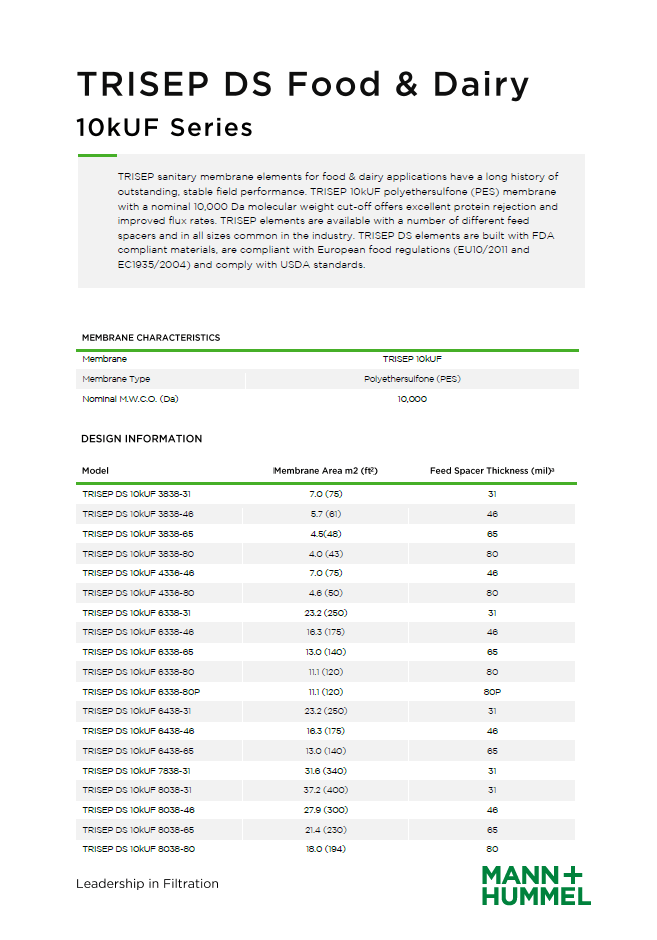Click the Nominal M.W.C.O. (Da) label

click(131, 399)
